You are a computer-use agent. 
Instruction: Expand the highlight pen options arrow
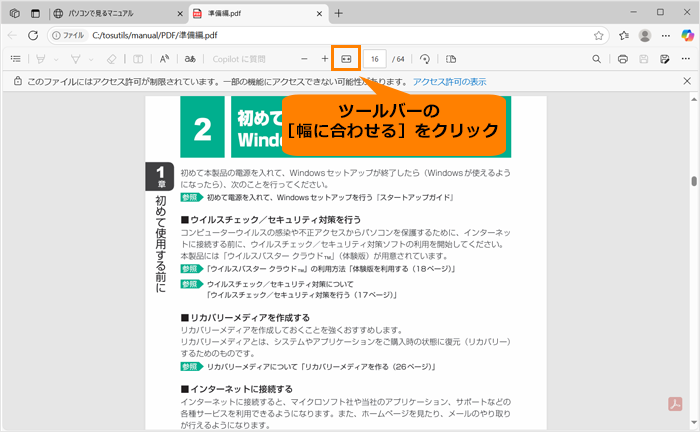pyautogui.click(x=56, y=59)
